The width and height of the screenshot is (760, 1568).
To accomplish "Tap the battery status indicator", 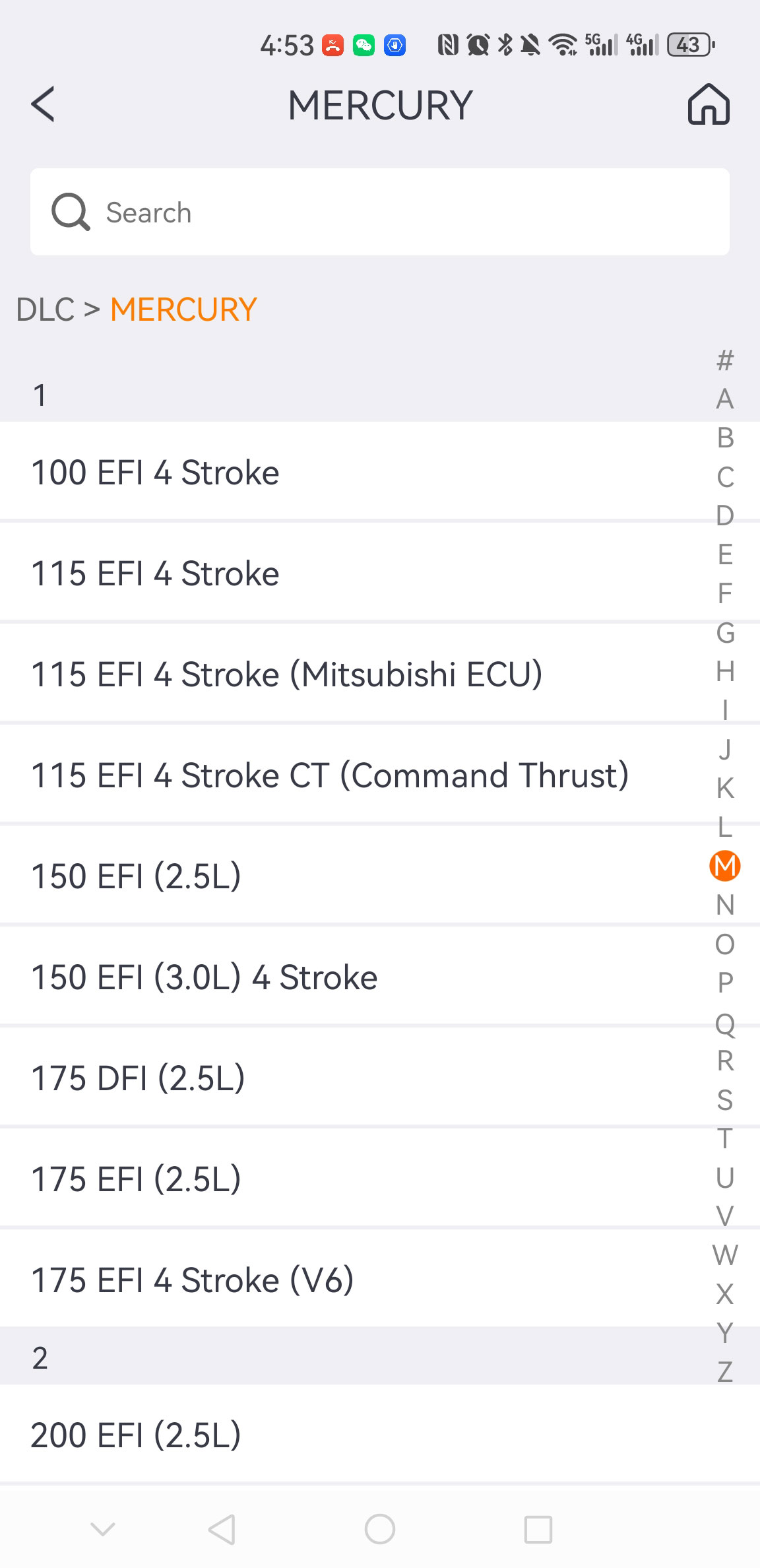I will click(x=690, y=45).
